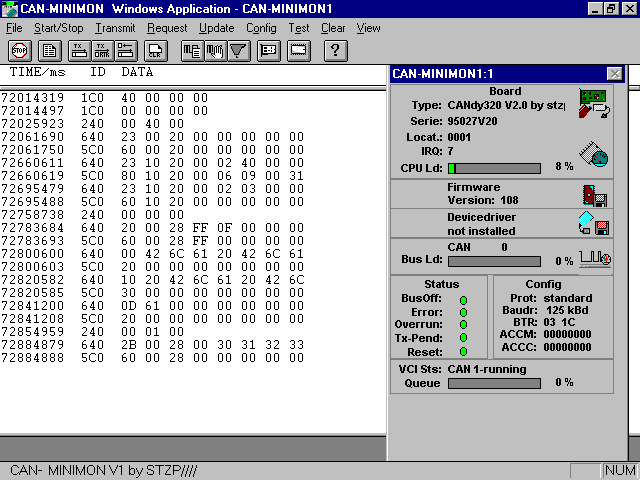Click the Baudr value 125 kBd
The width and height of the screenshot is (640, 480).
(x=567, y=310)
